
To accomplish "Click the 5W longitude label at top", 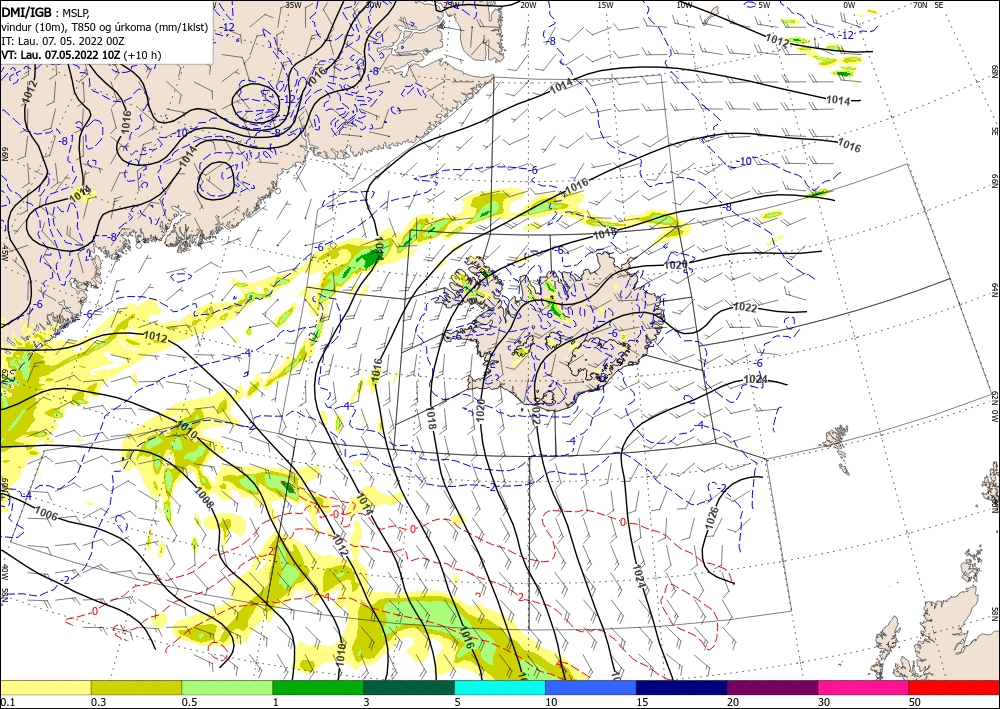I will click(764, 5).
